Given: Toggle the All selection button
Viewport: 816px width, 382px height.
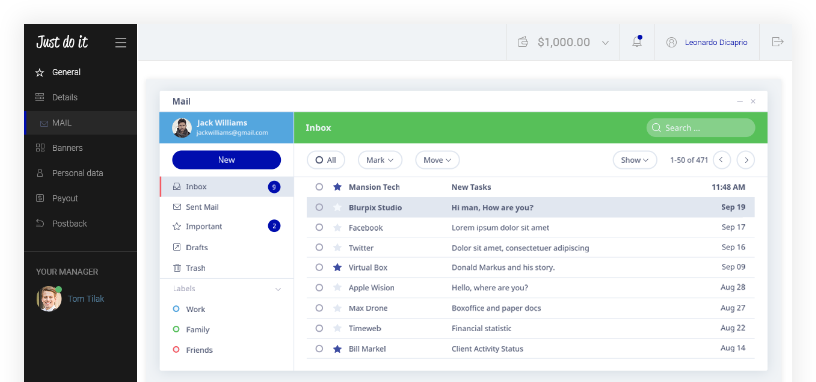Looking at the screenshot, I should tap(326, 160).
